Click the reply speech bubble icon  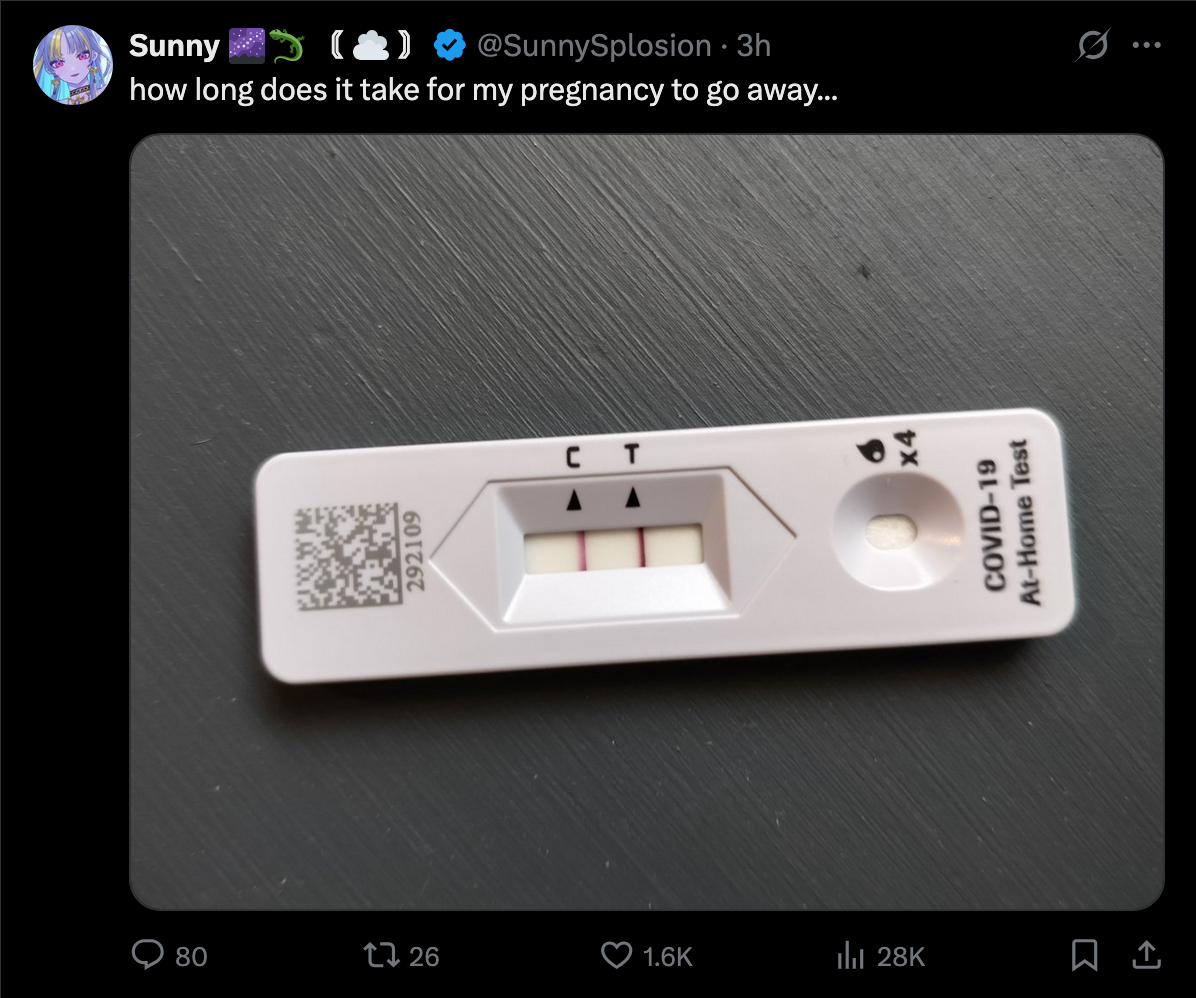(147, 956)
